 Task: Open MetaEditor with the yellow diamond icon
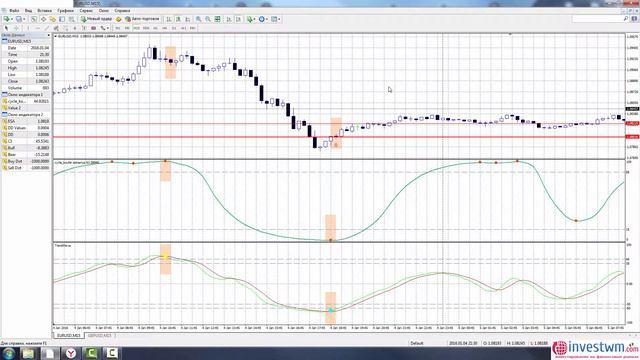coord(118,19)
